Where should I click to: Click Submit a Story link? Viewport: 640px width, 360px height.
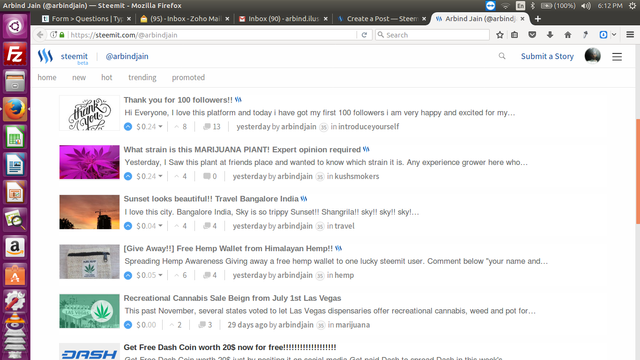547,56
